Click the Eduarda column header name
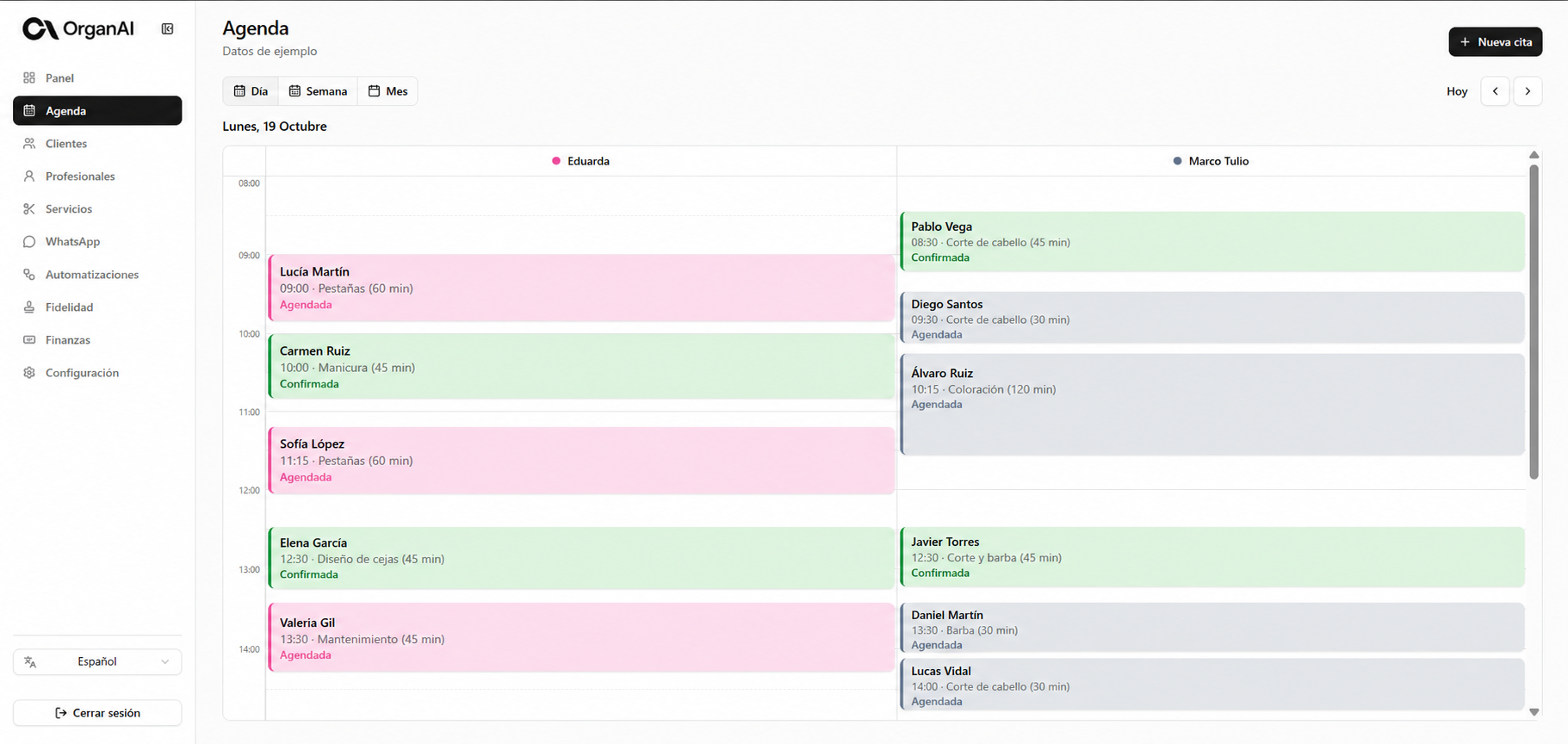1568x744 pixels. point(588,161)
